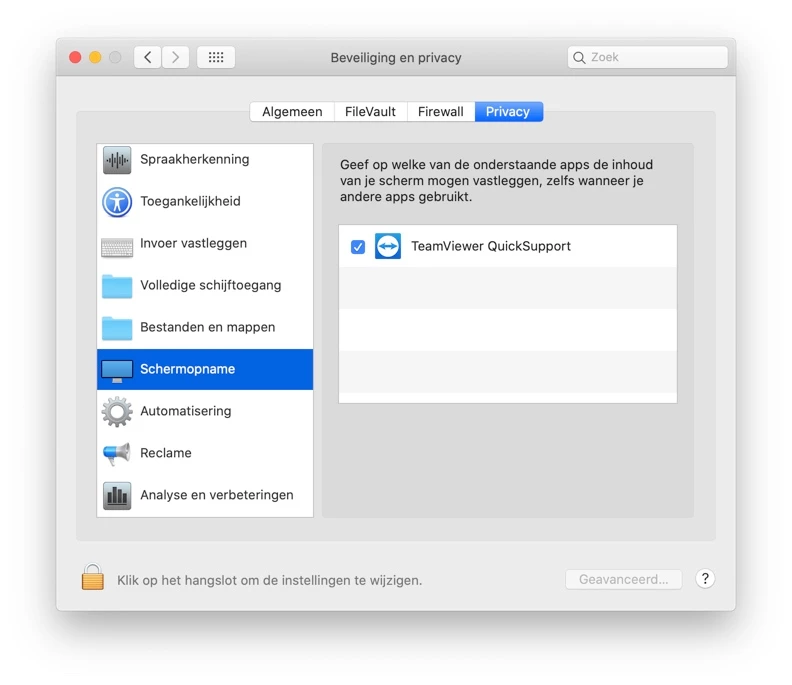This screenshot has height=685, width=792.
Task: Click the megaphone icon for Reclame
Action: pos(117,454)
